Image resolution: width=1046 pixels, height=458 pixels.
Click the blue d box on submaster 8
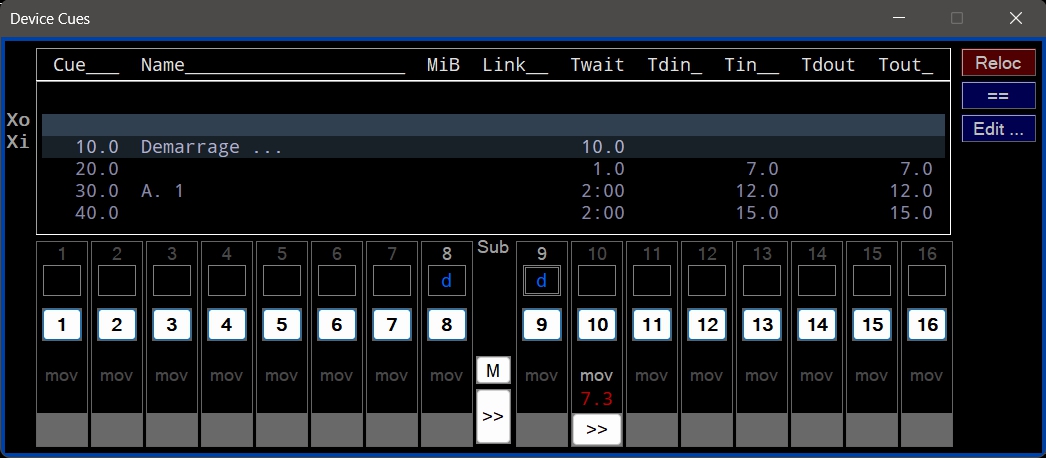[447, 281]
